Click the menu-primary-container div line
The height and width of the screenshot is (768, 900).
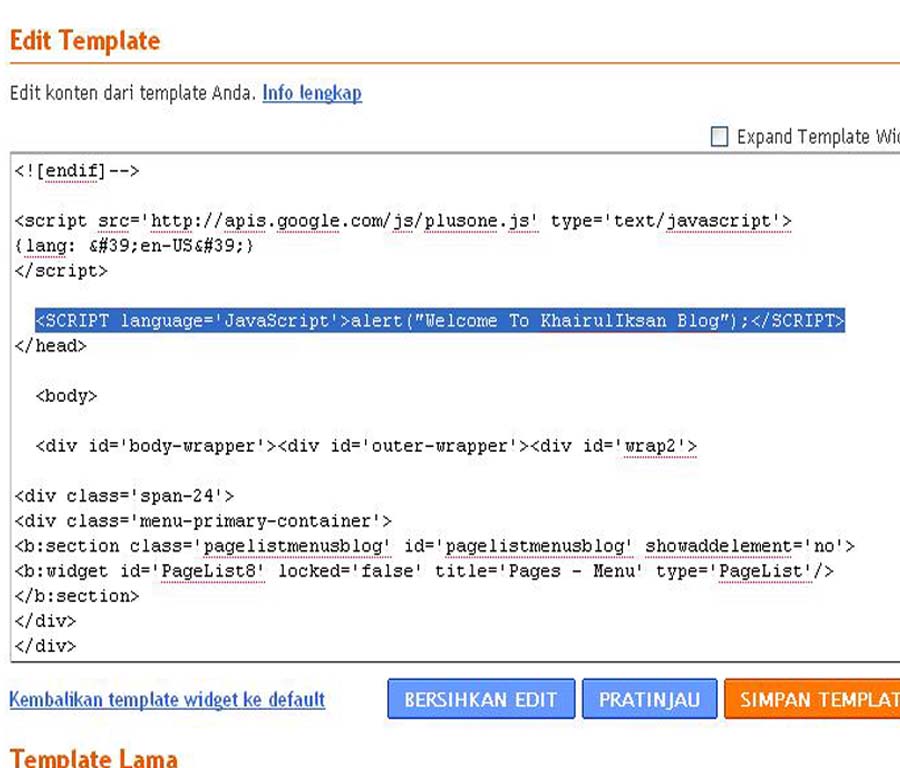tap(203, 521)
